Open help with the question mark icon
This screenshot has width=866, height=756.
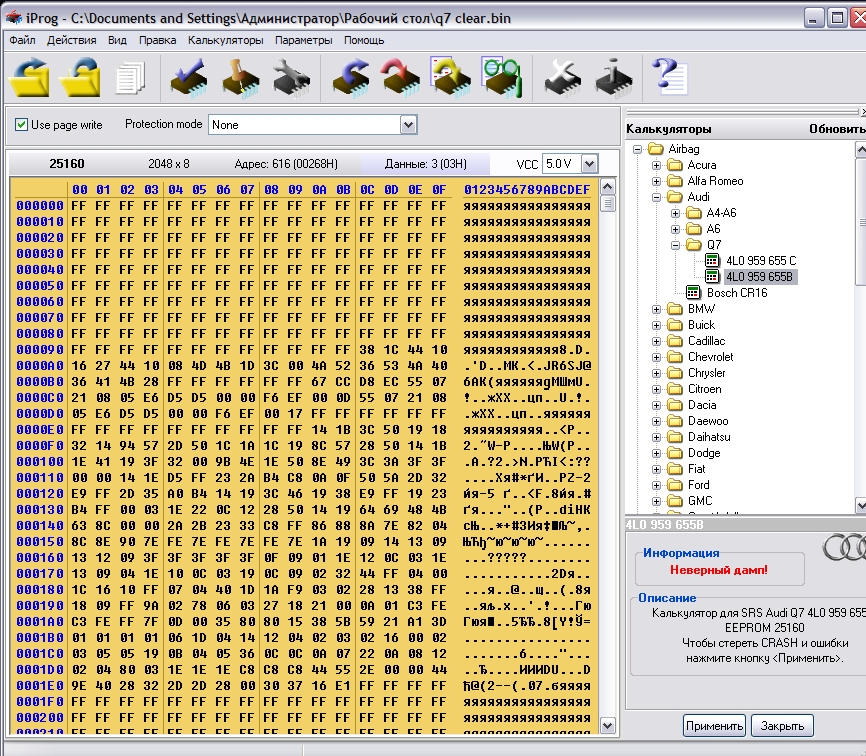tap(669, 76)
